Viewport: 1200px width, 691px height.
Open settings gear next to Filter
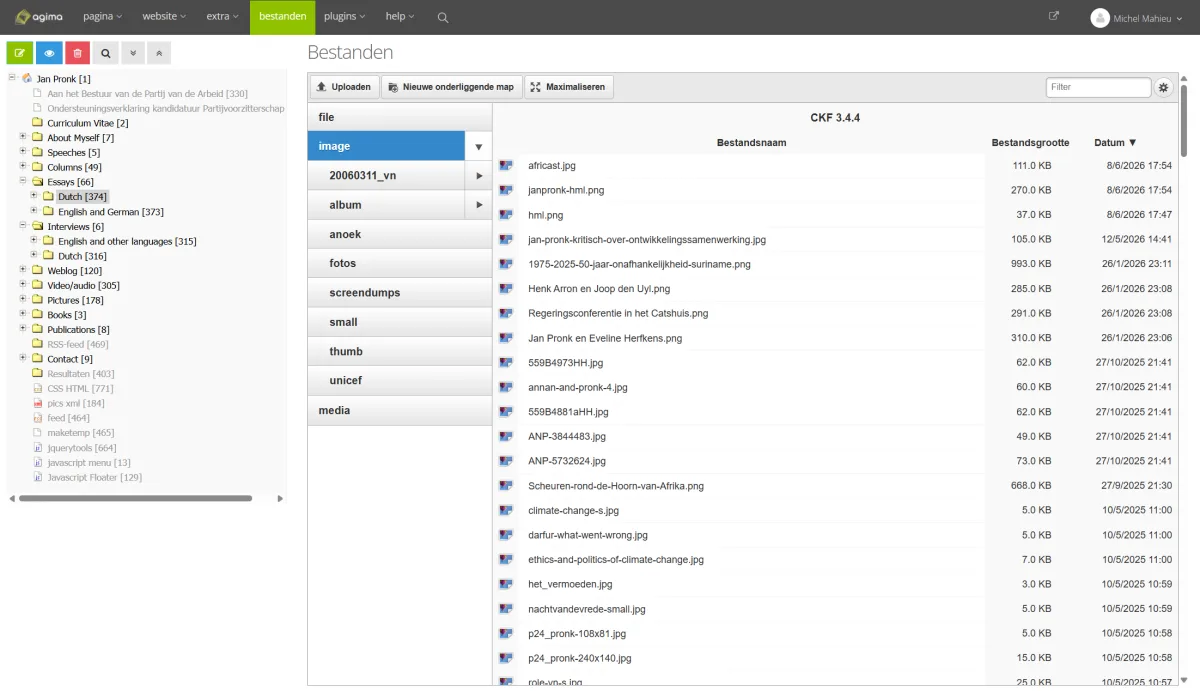[x=1163, y=87]
